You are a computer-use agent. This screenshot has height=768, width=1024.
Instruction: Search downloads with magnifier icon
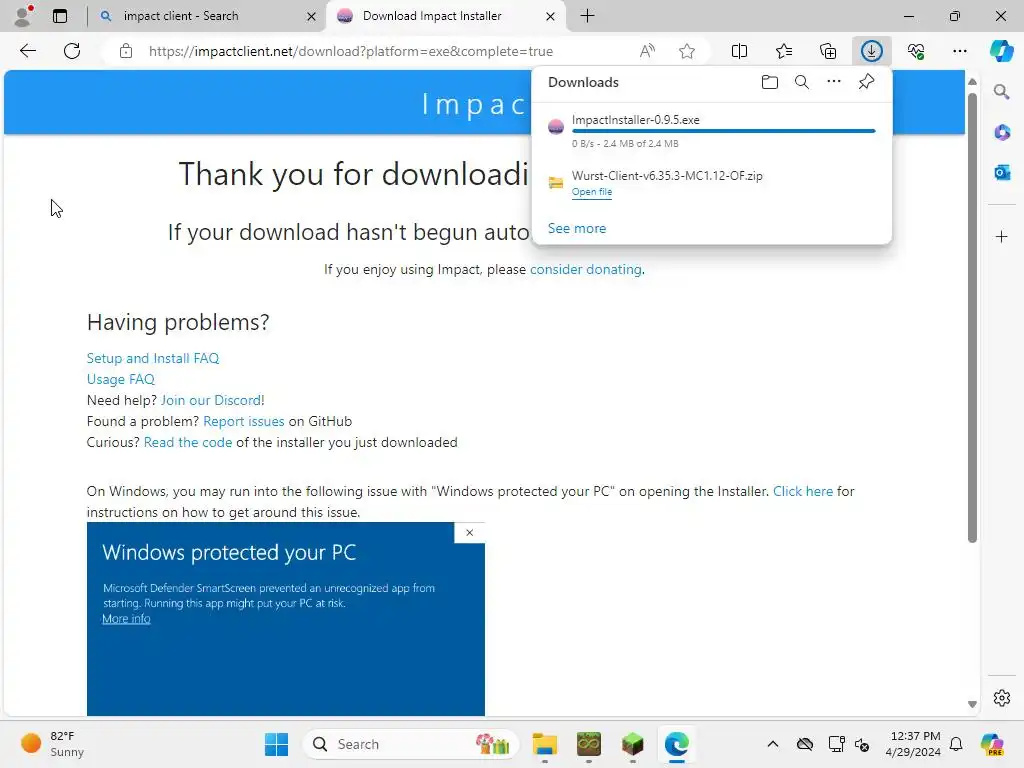tap(802, 82)
